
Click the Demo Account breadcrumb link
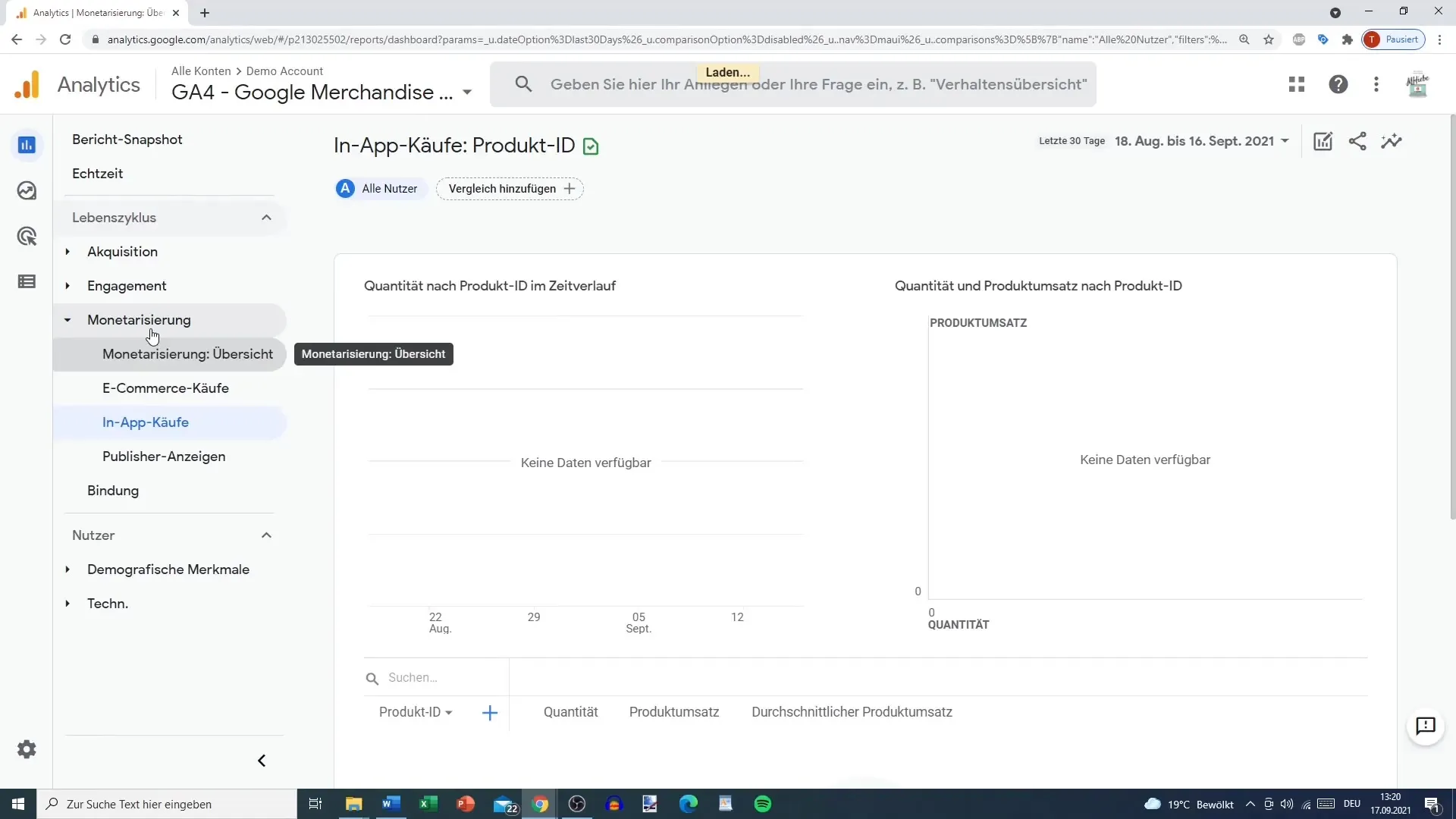[x=284, y=71]
